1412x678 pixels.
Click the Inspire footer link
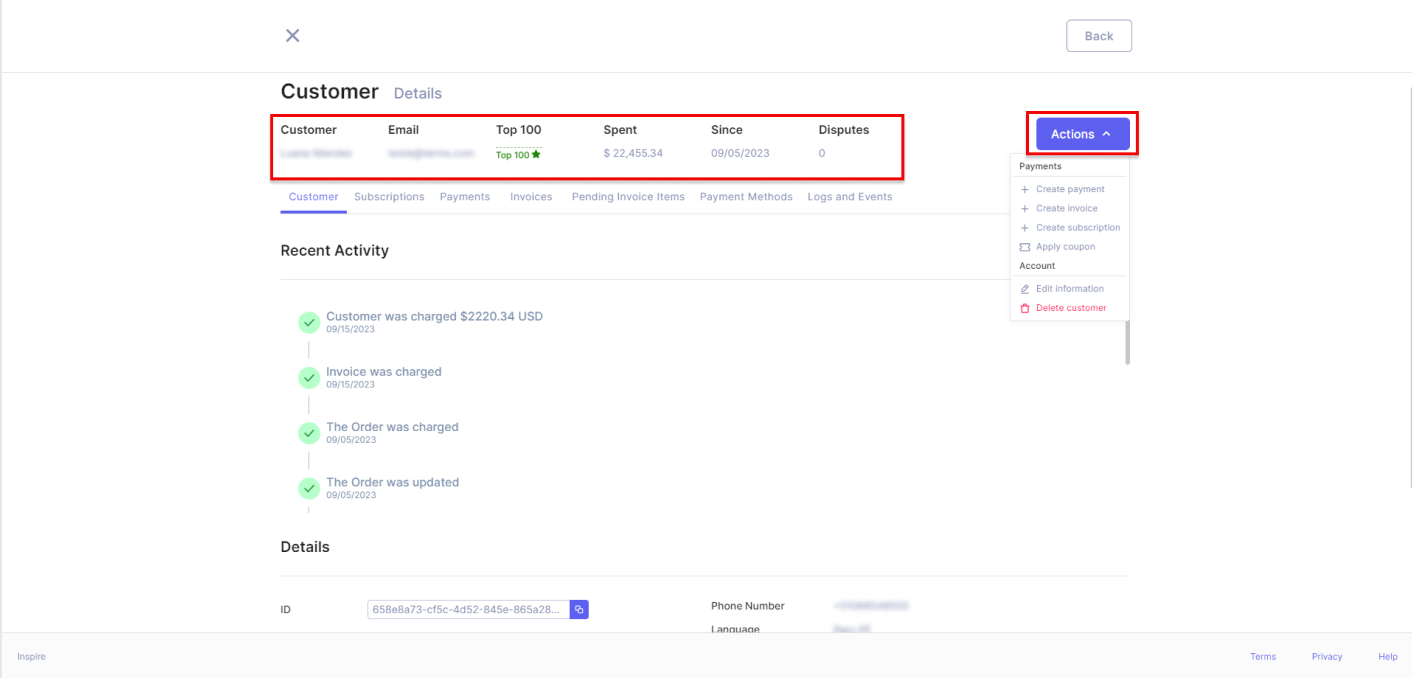click(x=31, y=657)
